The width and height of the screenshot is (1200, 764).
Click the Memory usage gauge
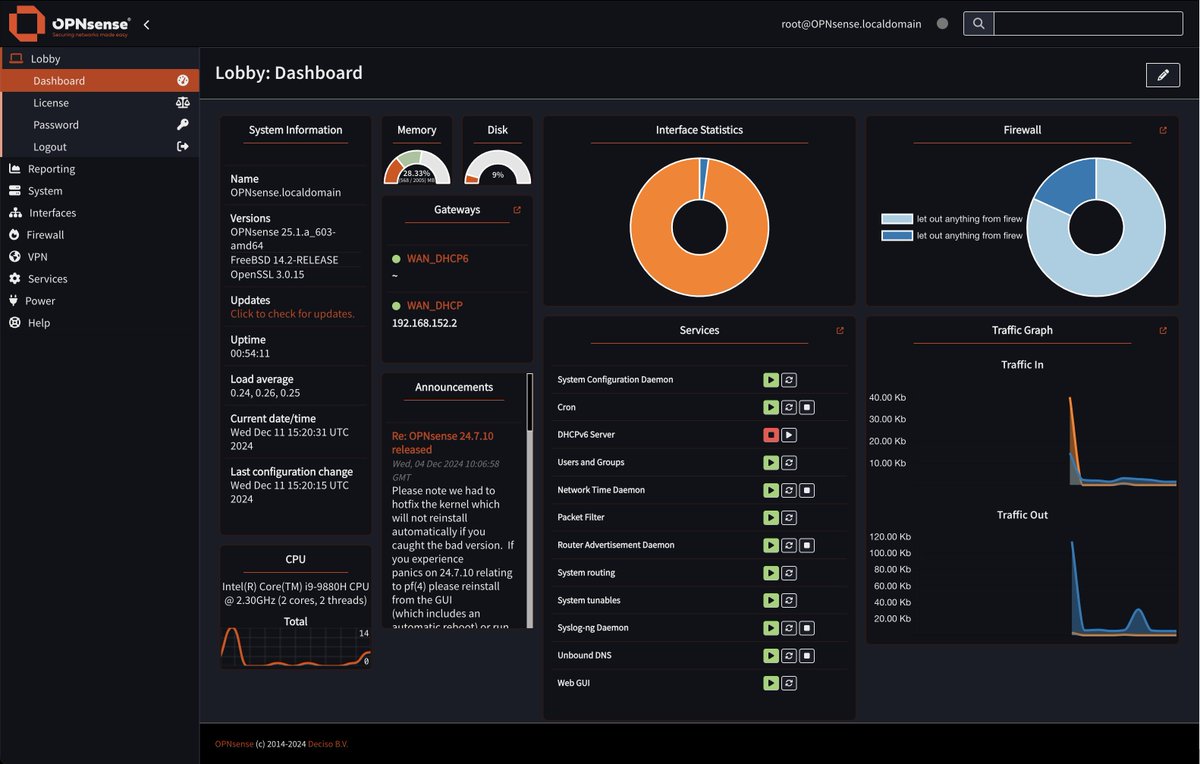(416, 167)
